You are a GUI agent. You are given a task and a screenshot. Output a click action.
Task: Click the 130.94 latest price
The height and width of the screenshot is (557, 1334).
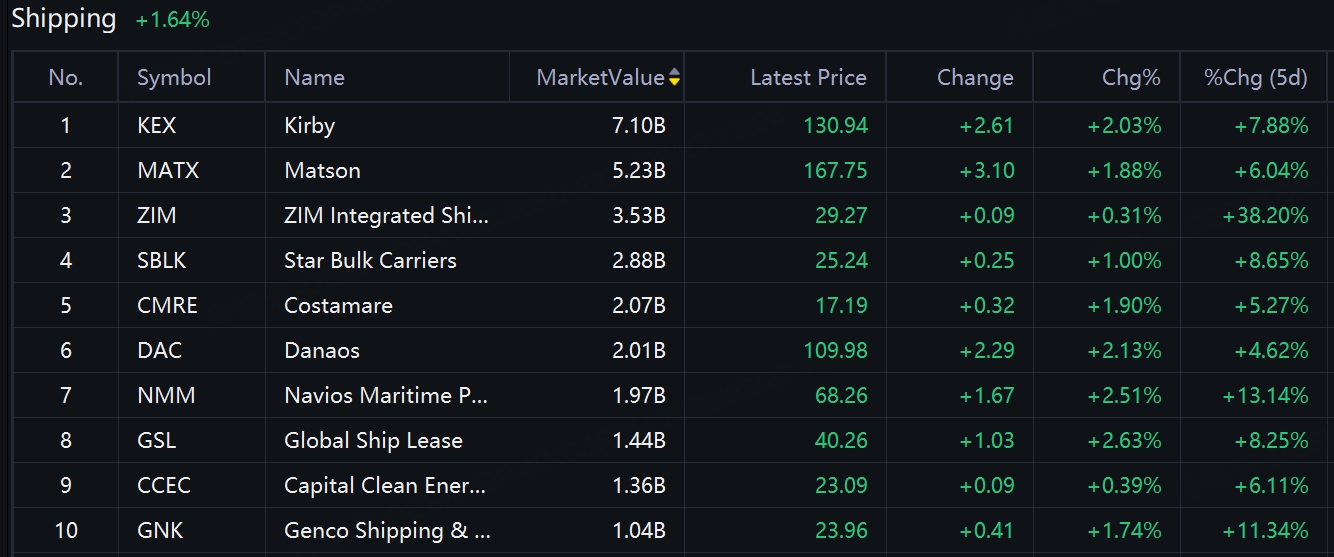pos(836,125)
